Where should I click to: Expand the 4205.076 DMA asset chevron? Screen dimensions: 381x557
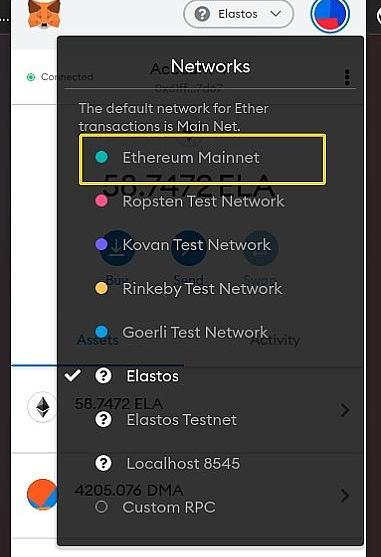[345, 496]
